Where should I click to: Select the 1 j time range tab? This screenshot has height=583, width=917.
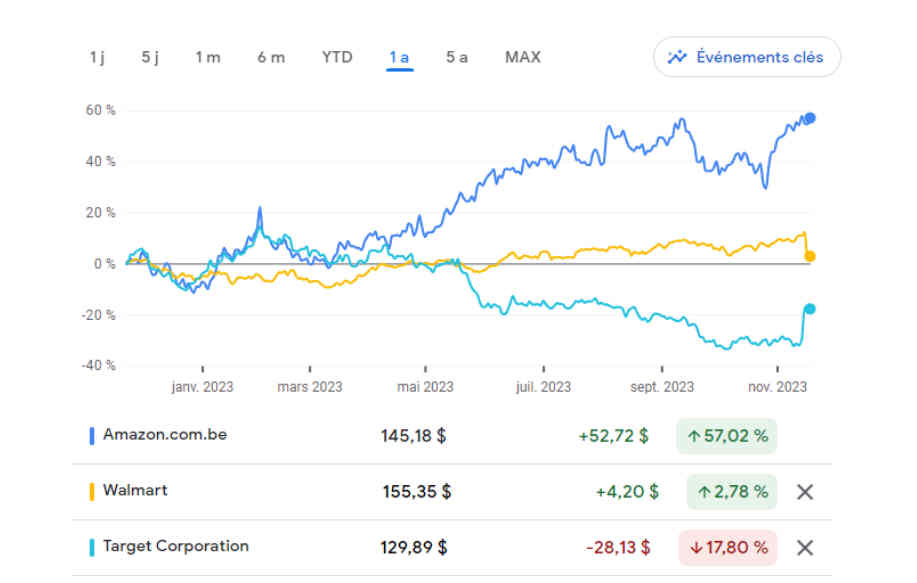pyautogui.click(x=97, y=57)
